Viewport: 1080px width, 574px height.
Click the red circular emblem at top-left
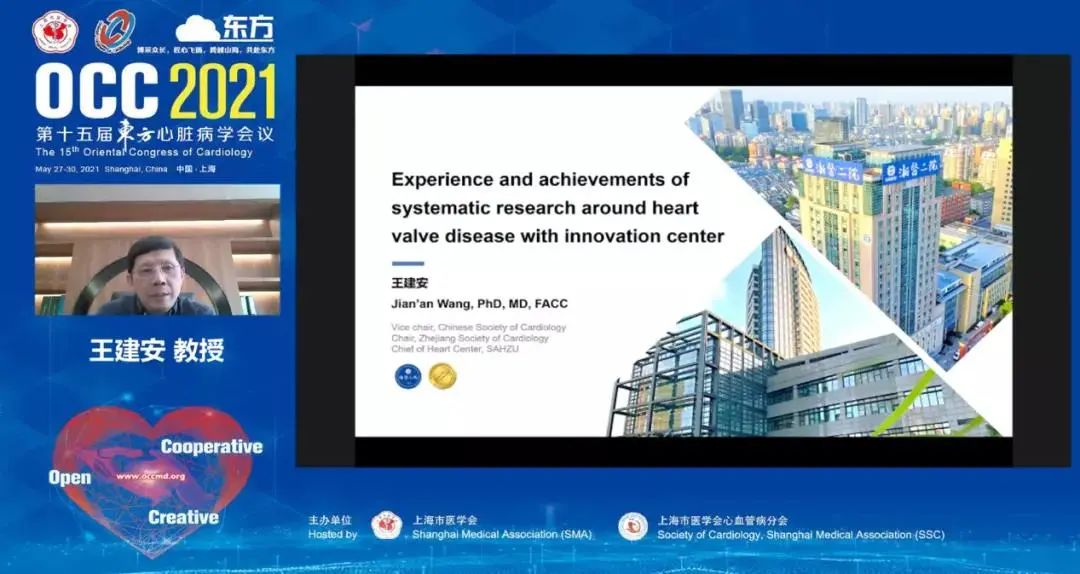coord(54,33)
